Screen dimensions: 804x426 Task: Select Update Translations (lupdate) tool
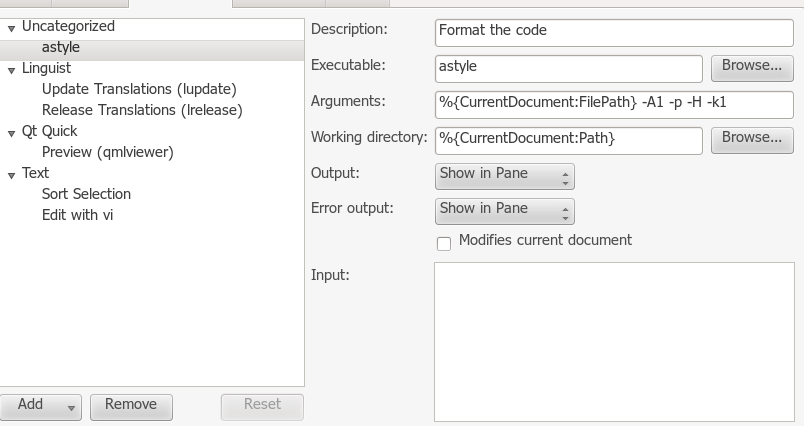139,89
